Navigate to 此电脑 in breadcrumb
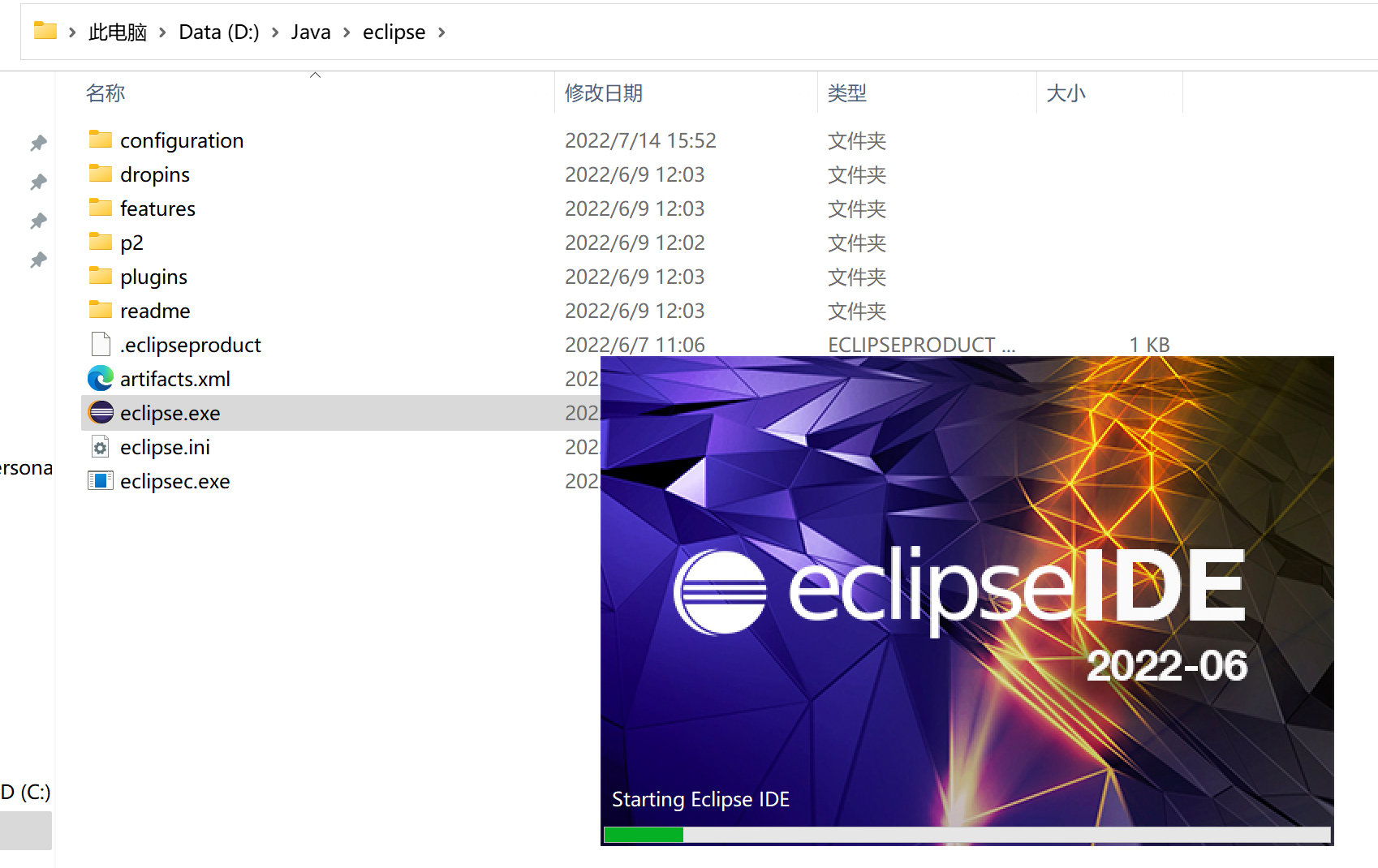 (x=118, y=32)
